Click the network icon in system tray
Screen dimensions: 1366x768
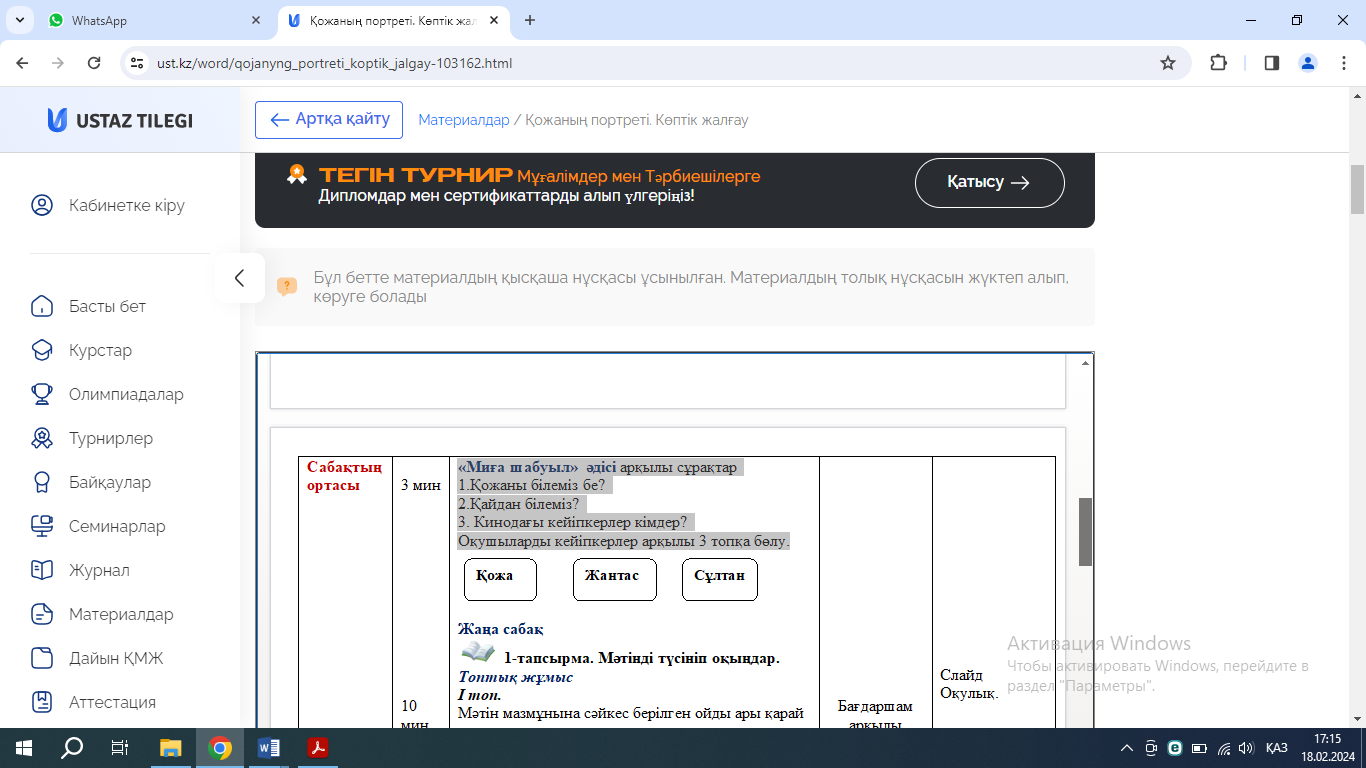coord(1224,748)
